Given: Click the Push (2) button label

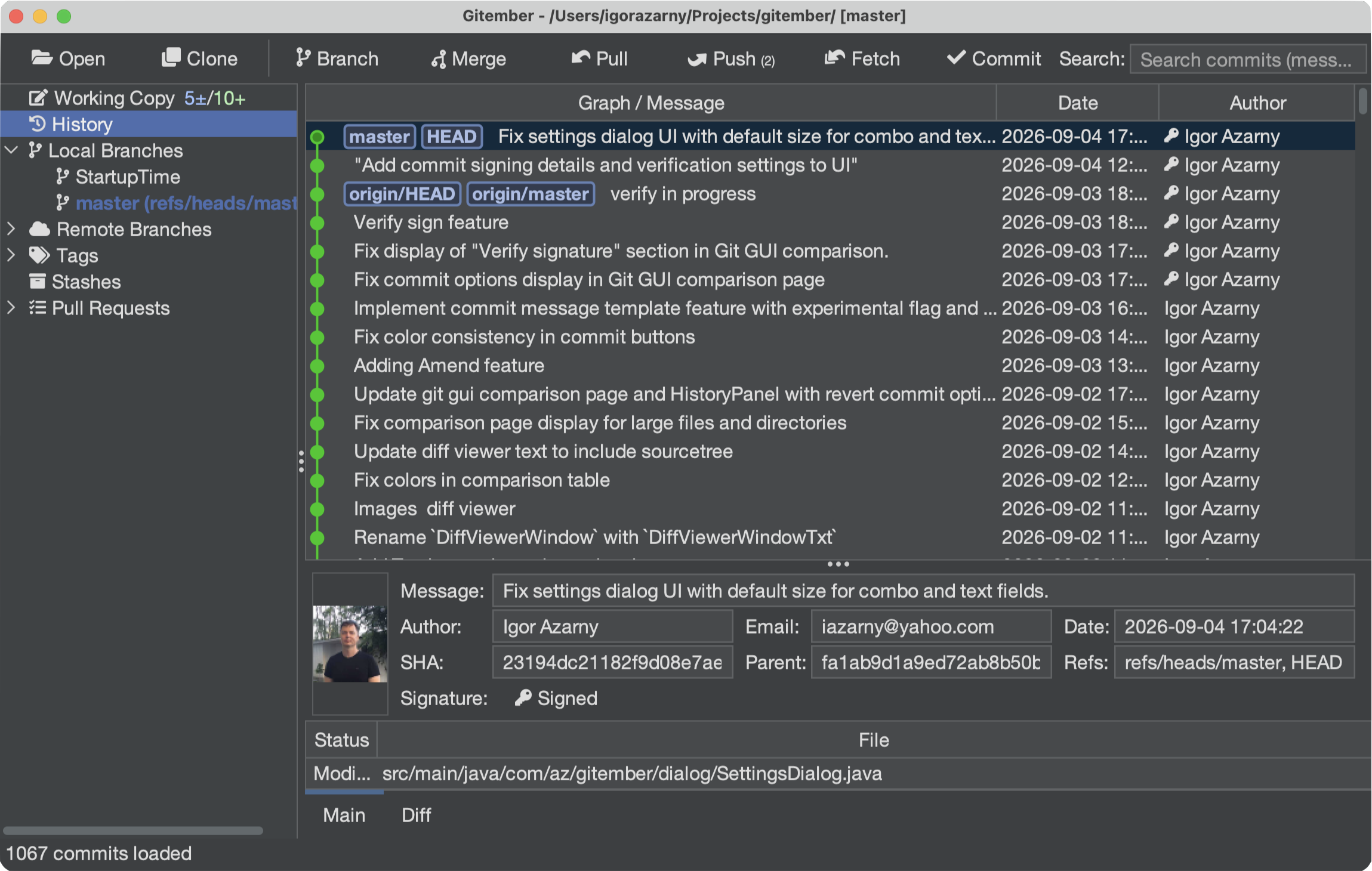Looking at the screenshot, I should click(744, 59).
